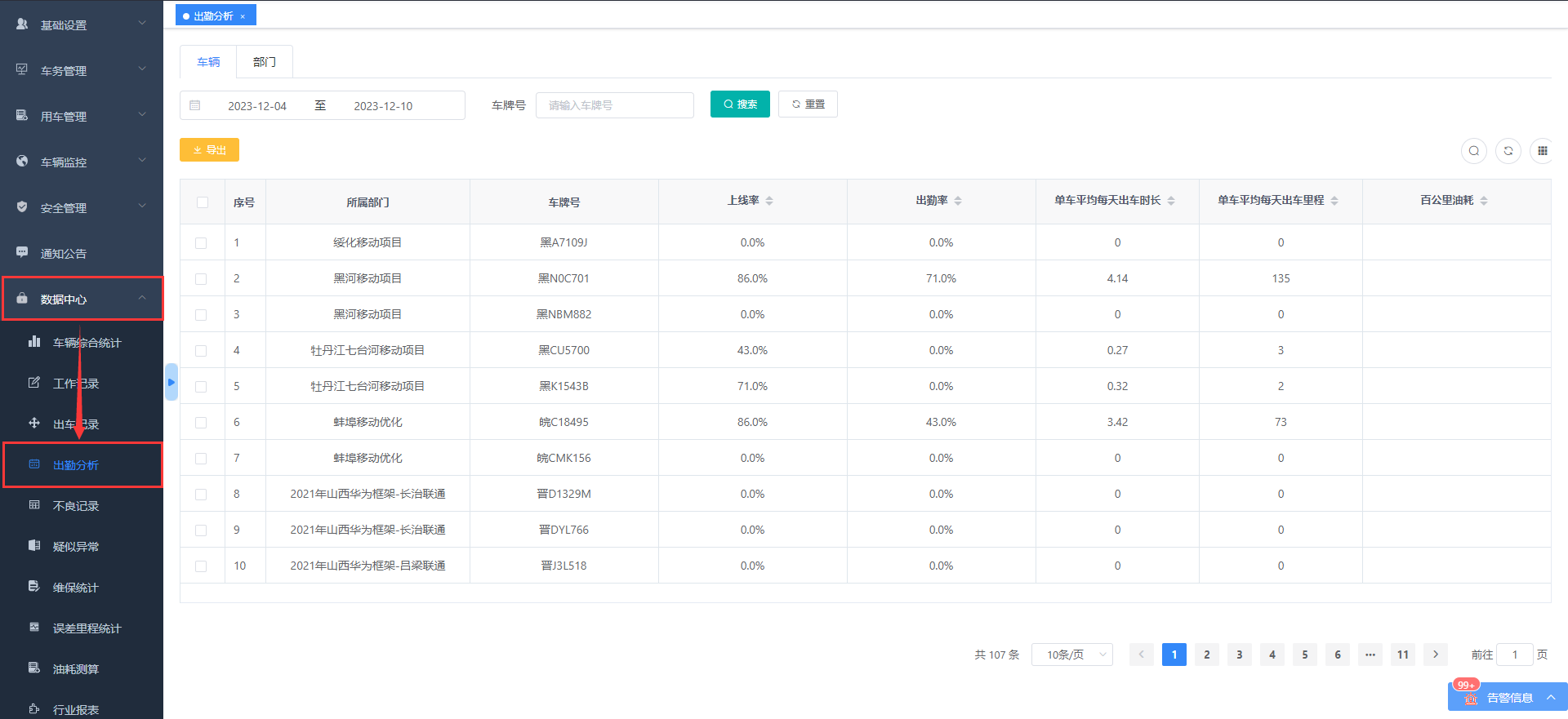This screenshot has width=1568, height=719.
Task: Open 疑似异常 menu item
Action: pos(82,547)
